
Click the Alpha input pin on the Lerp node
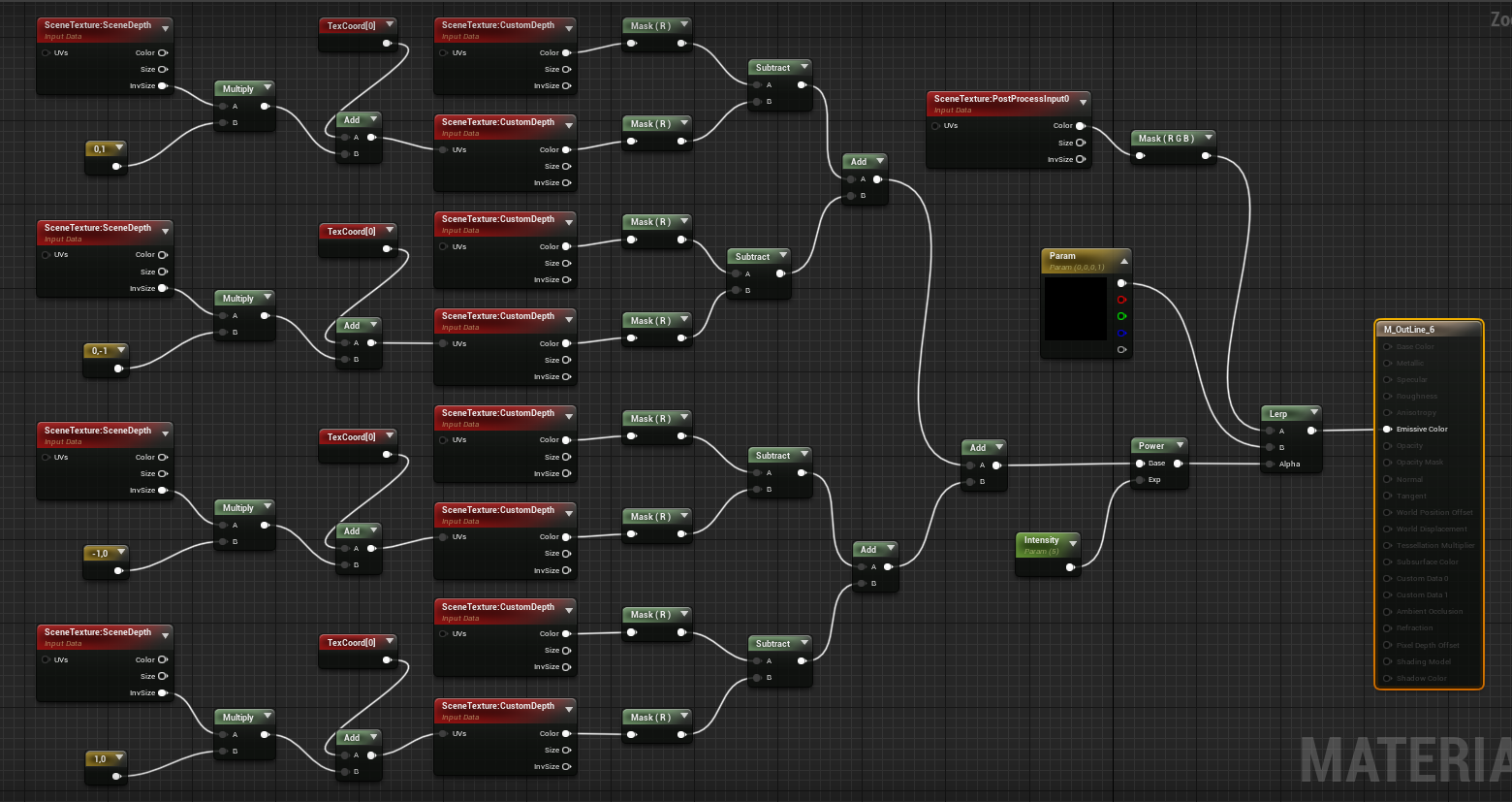click(1269, 464)
